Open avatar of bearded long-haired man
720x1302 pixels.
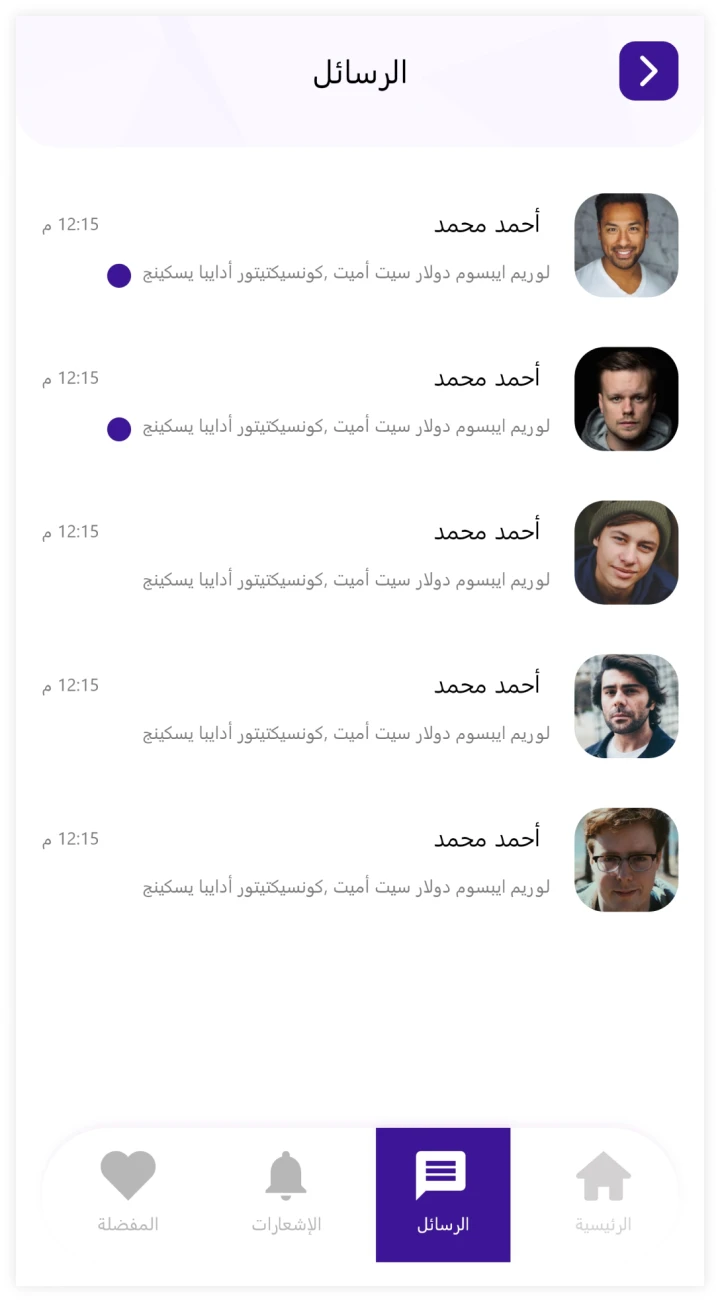tap(626, 706)
